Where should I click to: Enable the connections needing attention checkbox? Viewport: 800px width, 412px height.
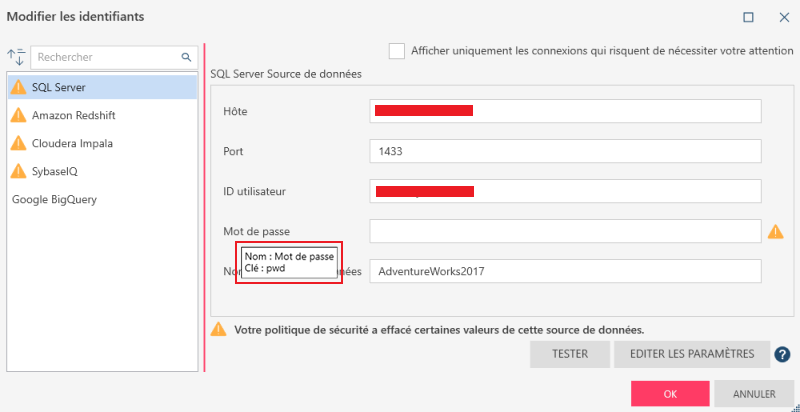[397, 51]
